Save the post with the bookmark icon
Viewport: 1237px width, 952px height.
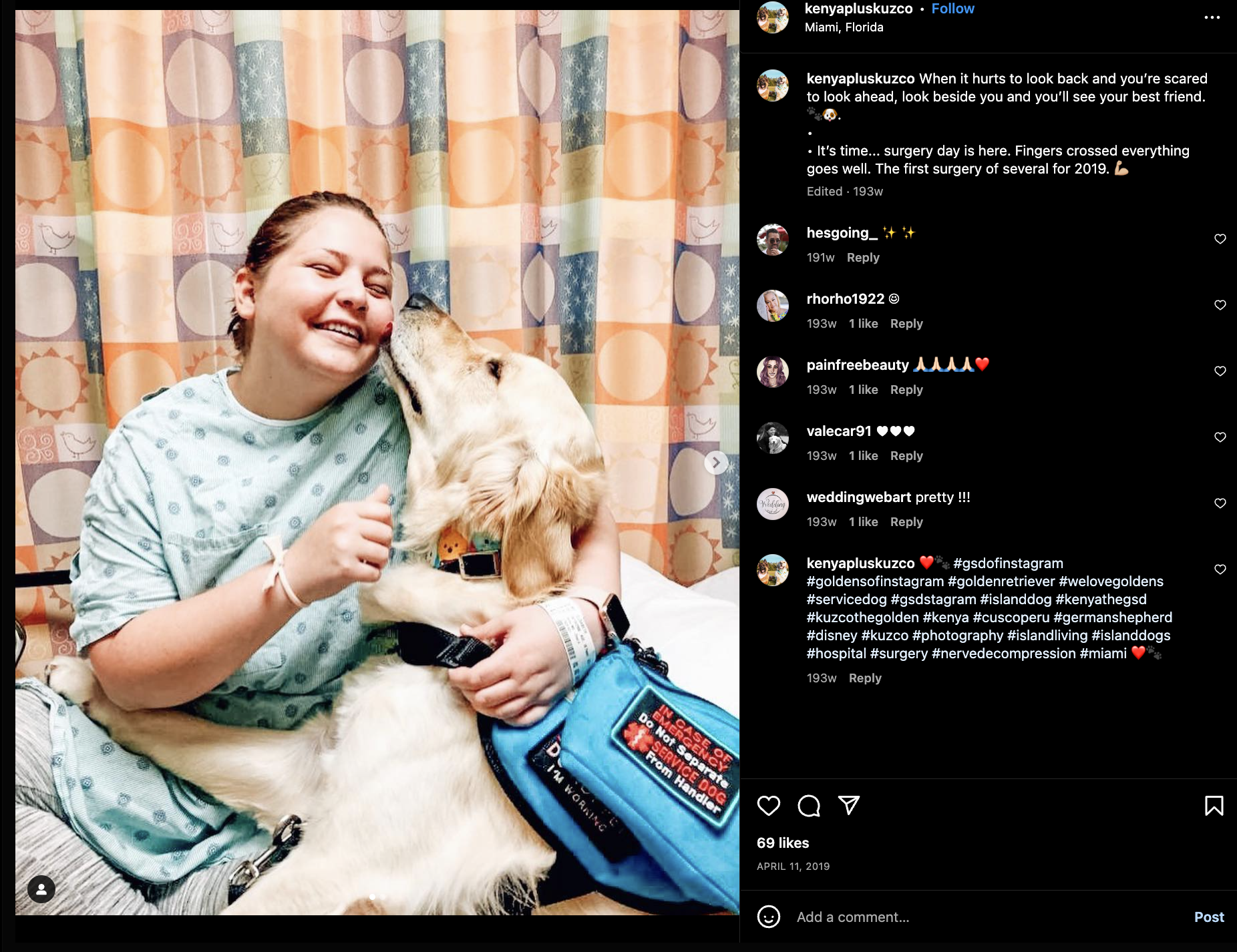pyautogui.click(x=1214, y=806)
